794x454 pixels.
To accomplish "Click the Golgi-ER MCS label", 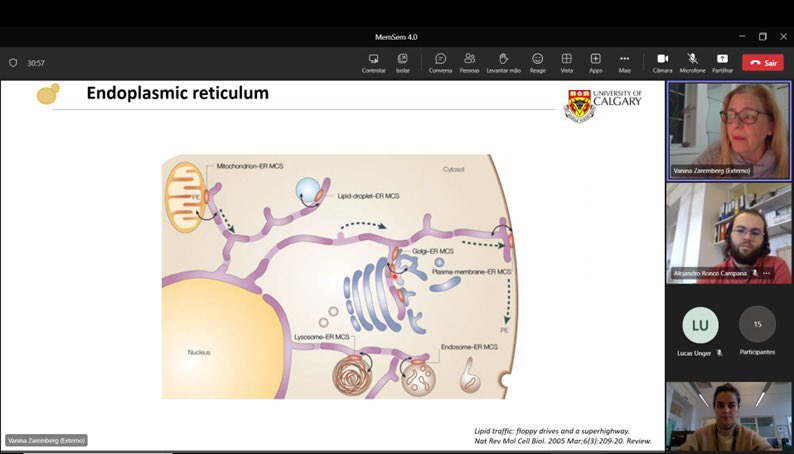I will 432,251.
